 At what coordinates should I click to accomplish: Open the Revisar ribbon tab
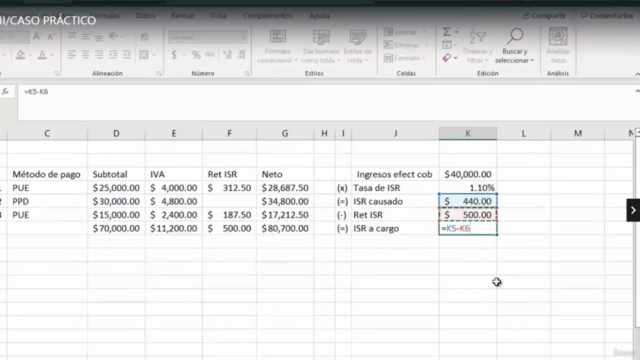tap(182, 16)
